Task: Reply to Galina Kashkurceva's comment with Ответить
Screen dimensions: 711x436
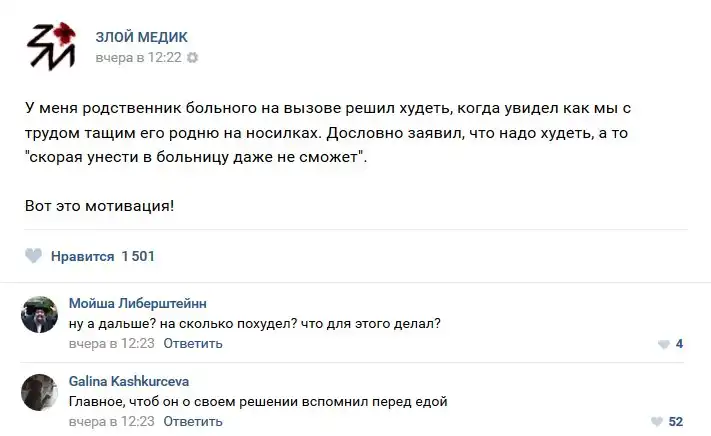Action: point(193,422)
